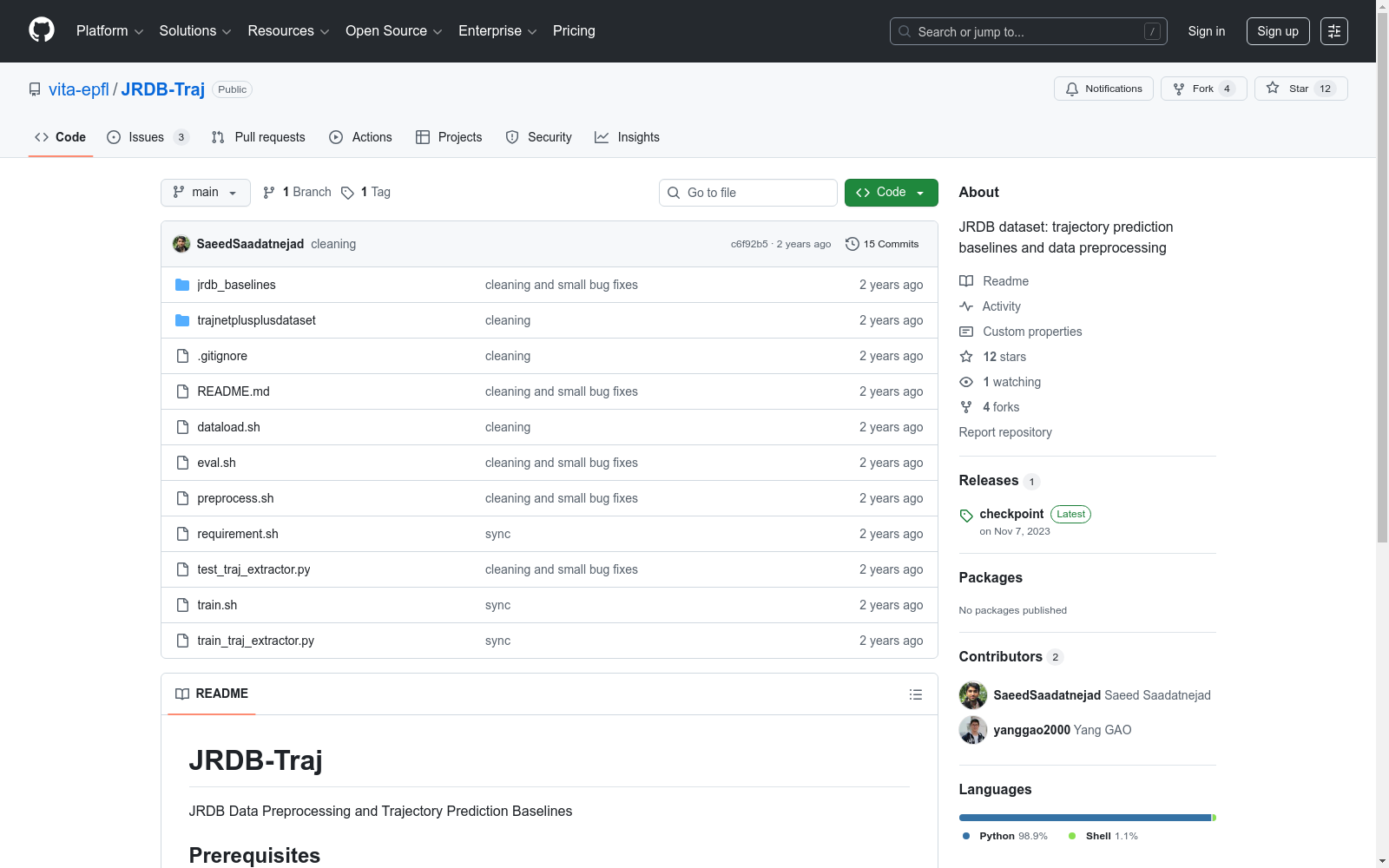Expand the Solutions menu

[195, 31]
